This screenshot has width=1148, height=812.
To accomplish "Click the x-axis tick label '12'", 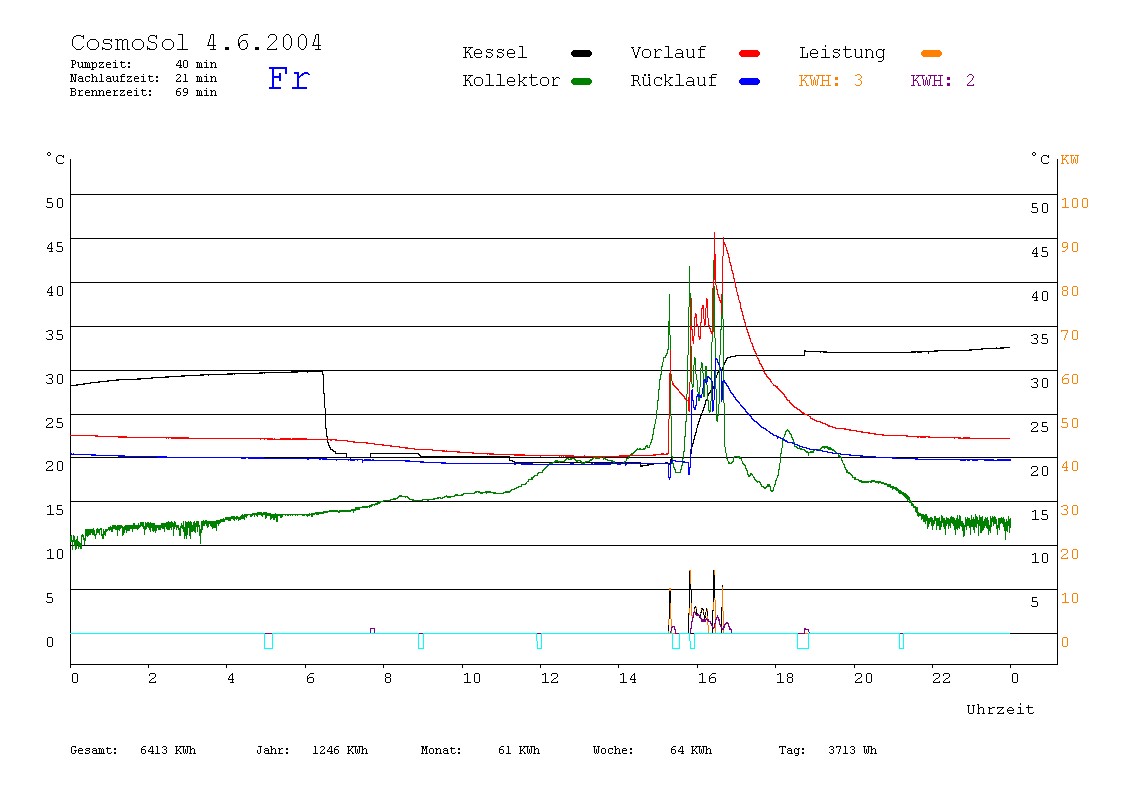I will click(x=550, y=678).
